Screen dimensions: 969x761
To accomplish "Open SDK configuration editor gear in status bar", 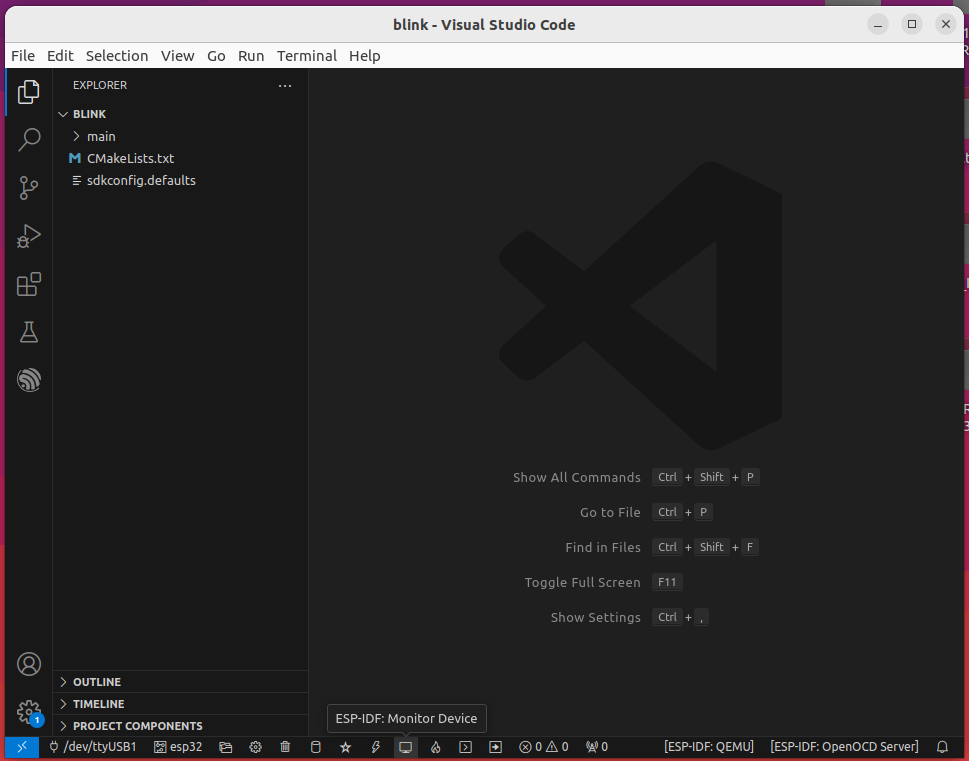I will (x=255, y=747).
